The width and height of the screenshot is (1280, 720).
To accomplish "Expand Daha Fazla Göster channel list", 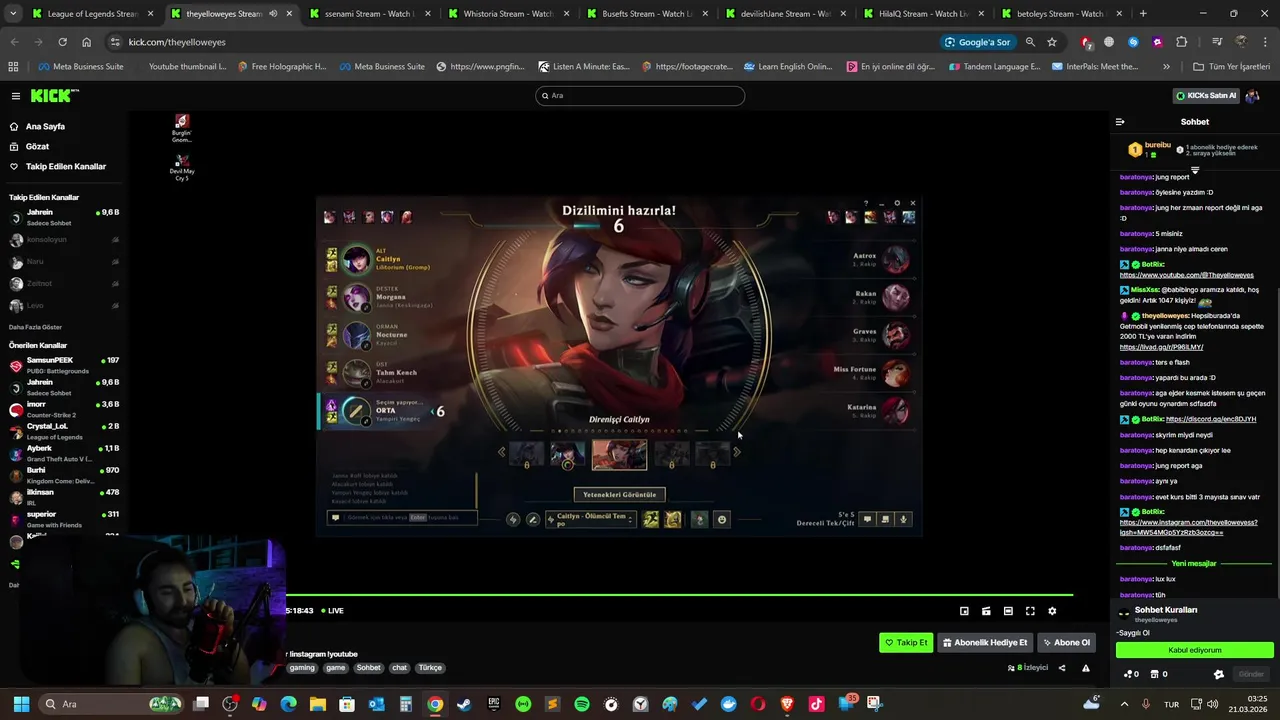I will (35, 327).
